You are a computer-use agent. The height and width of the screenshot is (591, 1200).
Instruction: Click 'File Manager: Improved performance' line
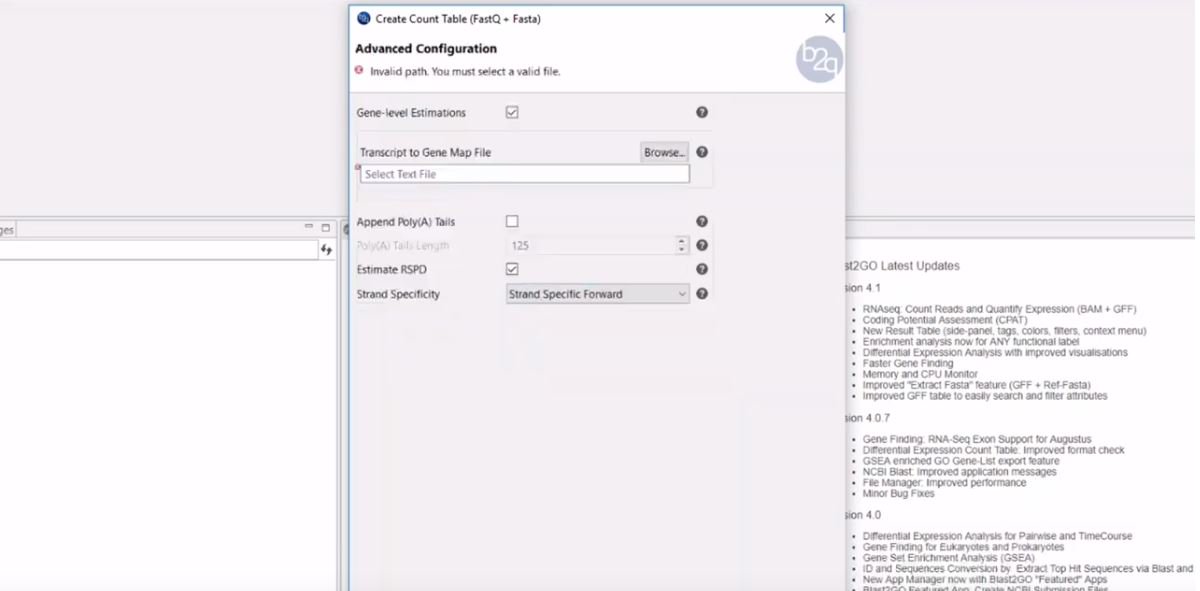(x=944, y=482)
